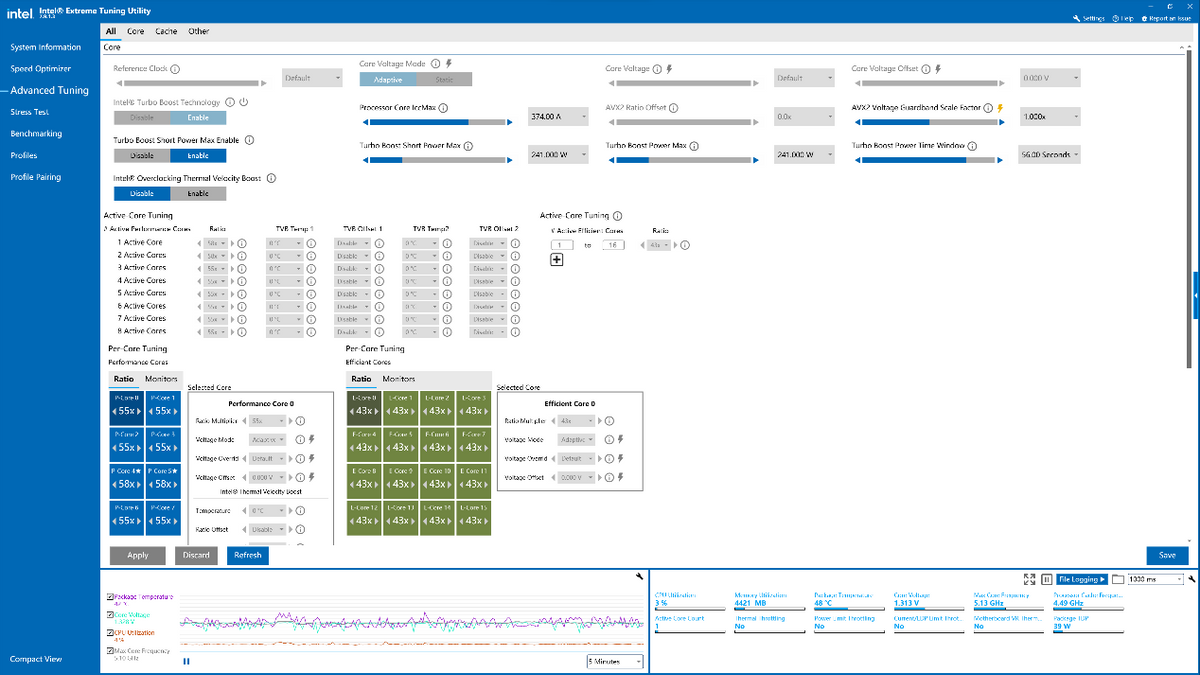Click yellow lightning icon by AVX2 Voltage Guardband

point(1000,108)
